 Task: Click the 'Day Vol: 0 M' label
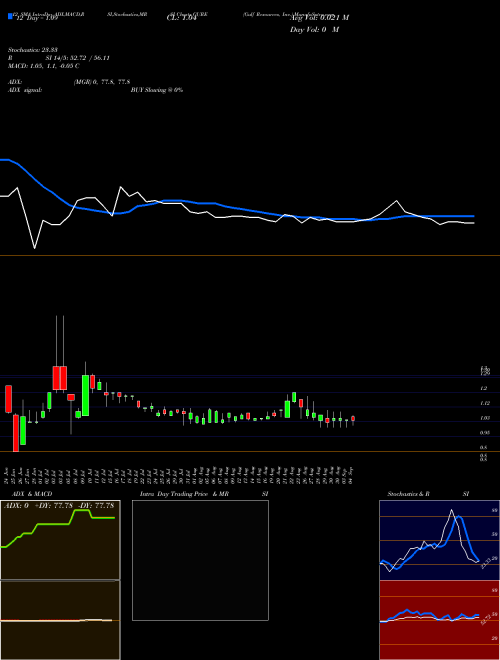coord(314,29)
